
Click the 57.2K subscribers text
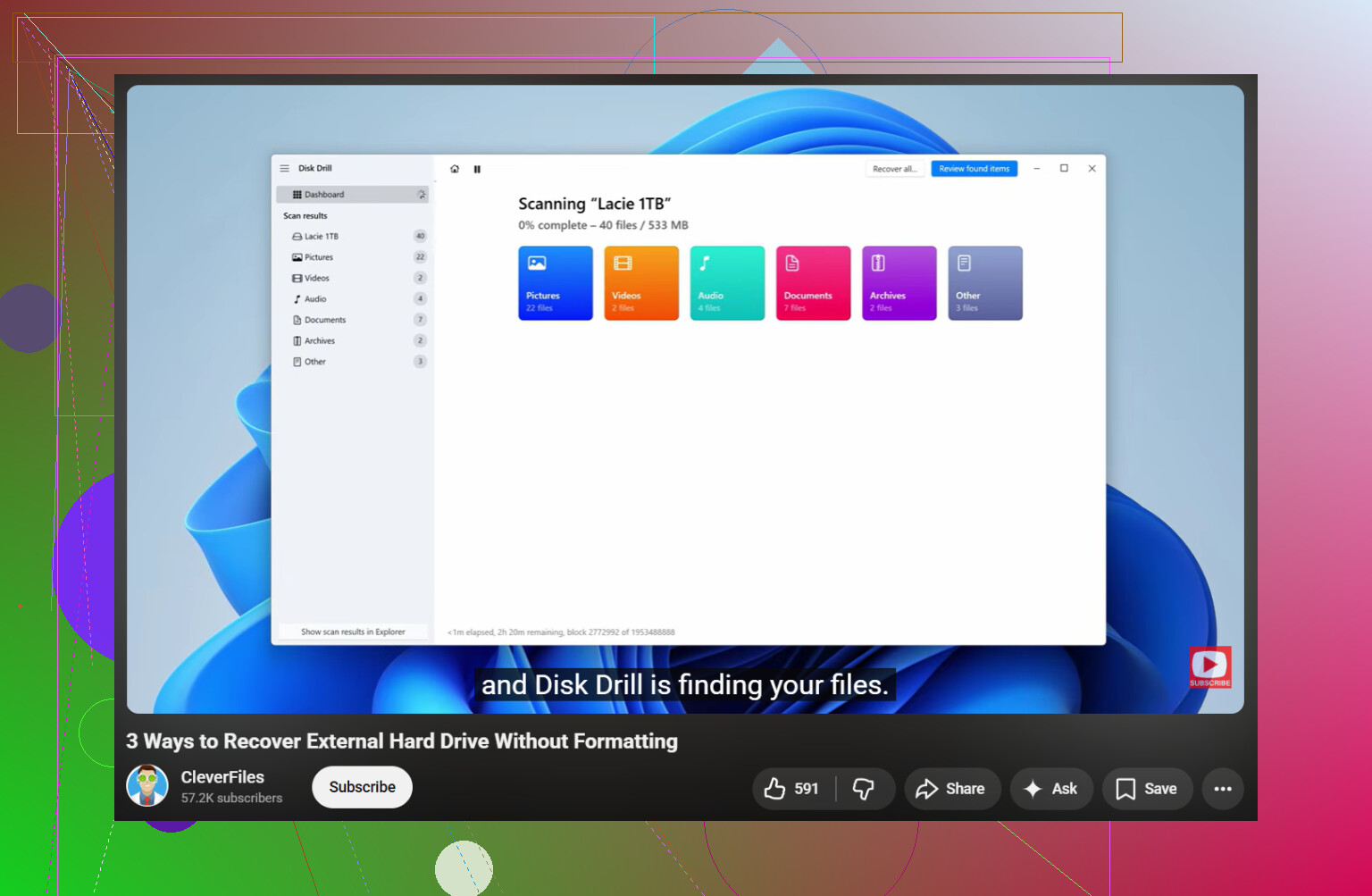click(231, 798)
